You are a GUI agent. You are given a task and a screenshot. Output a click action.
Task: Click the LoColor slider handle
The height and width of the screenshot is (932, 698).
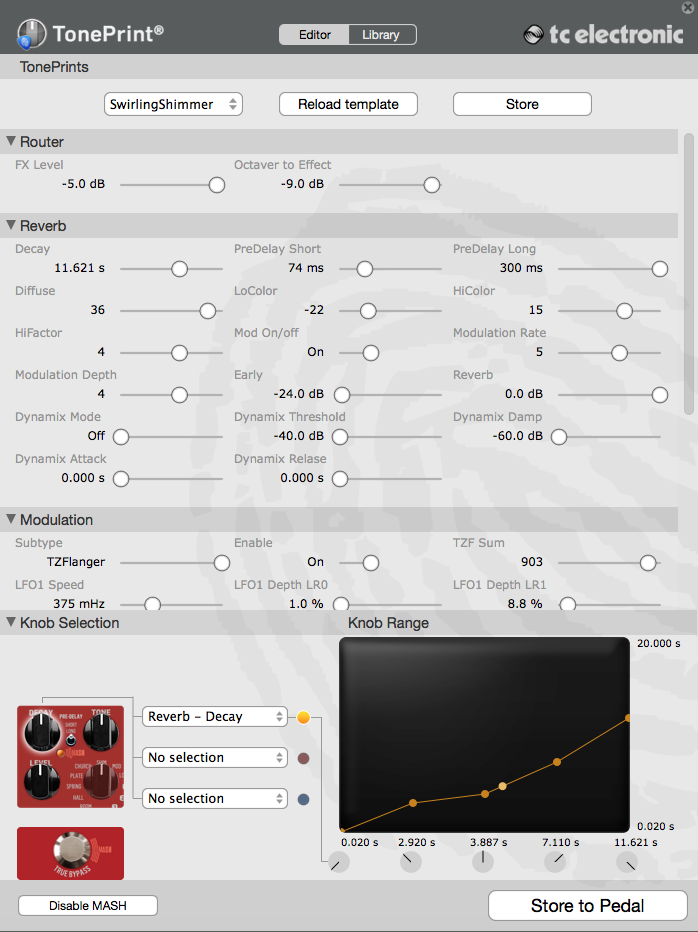[x=368, y=311]
